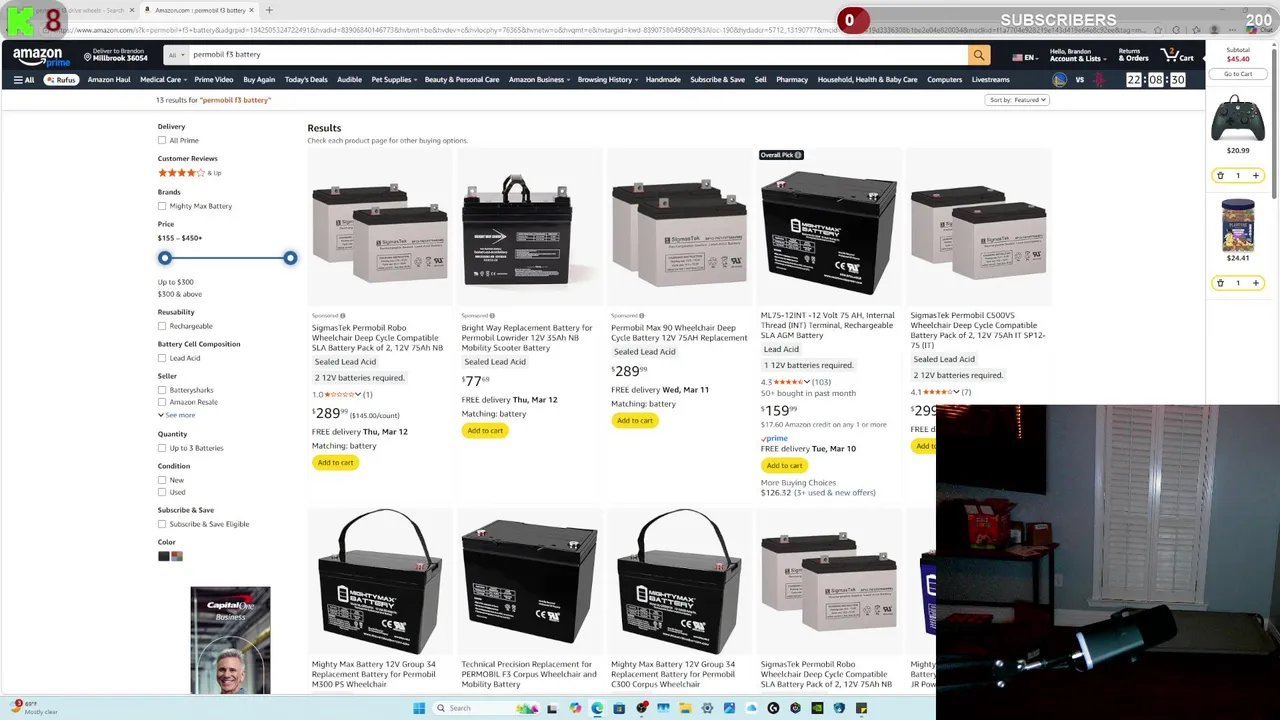Open the hamburger All menu
The height and width of the screenshot is (720, 1280).
coord(24,80)
